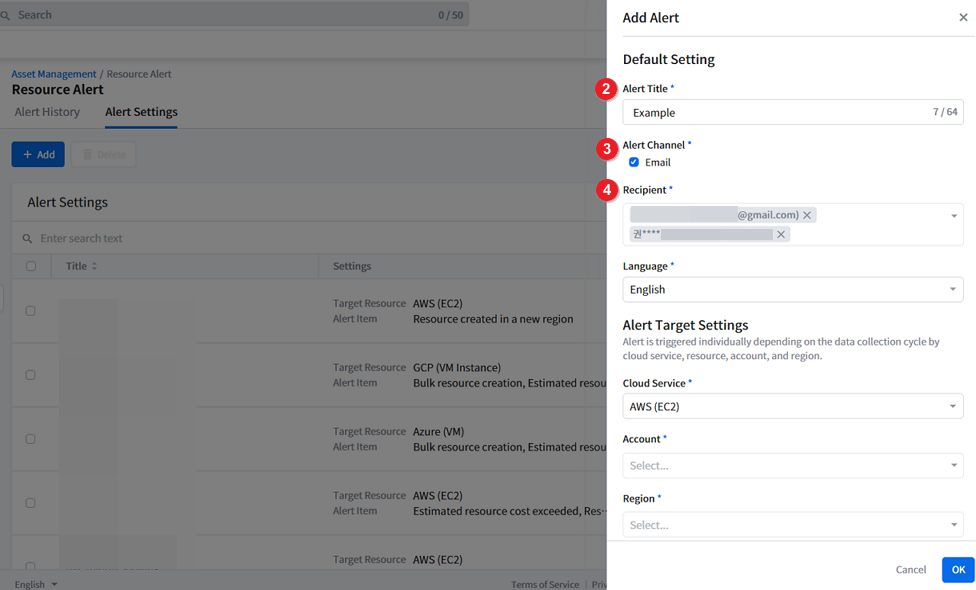Viewport: 976px width, 590px height.
Task: Remove the gmail.com recipient chip
Action: pyautogui.click(x=807, y=215)
